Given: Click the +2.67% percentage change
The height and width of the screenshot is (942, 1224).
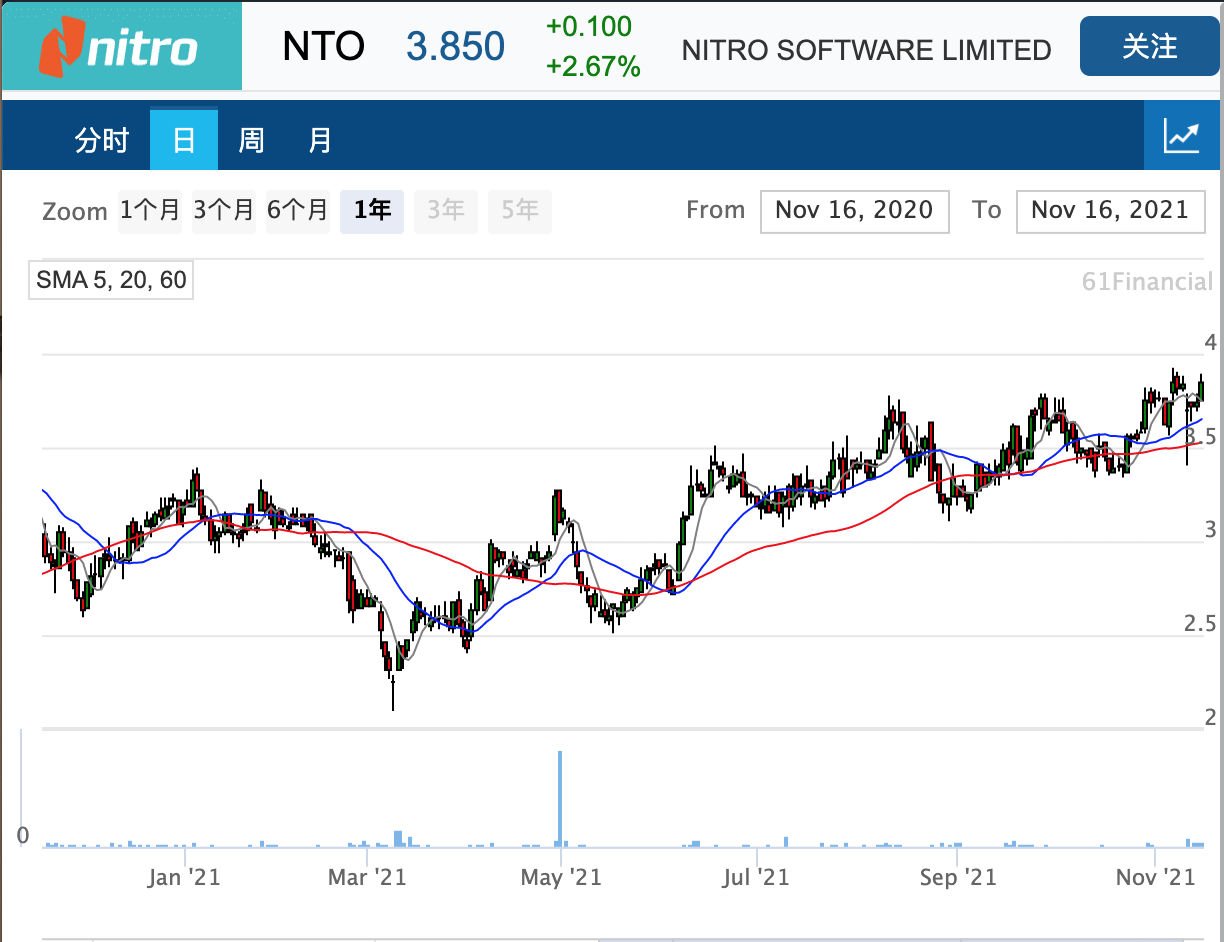Looking at the screenshot, I should pyautogui.click(x=593, y=67).
